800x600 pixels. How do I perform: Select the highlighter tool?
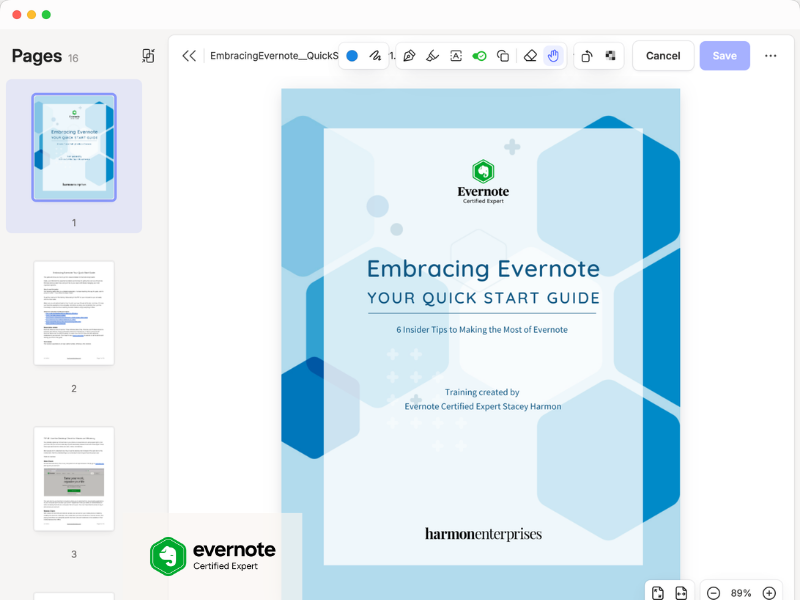433,56
